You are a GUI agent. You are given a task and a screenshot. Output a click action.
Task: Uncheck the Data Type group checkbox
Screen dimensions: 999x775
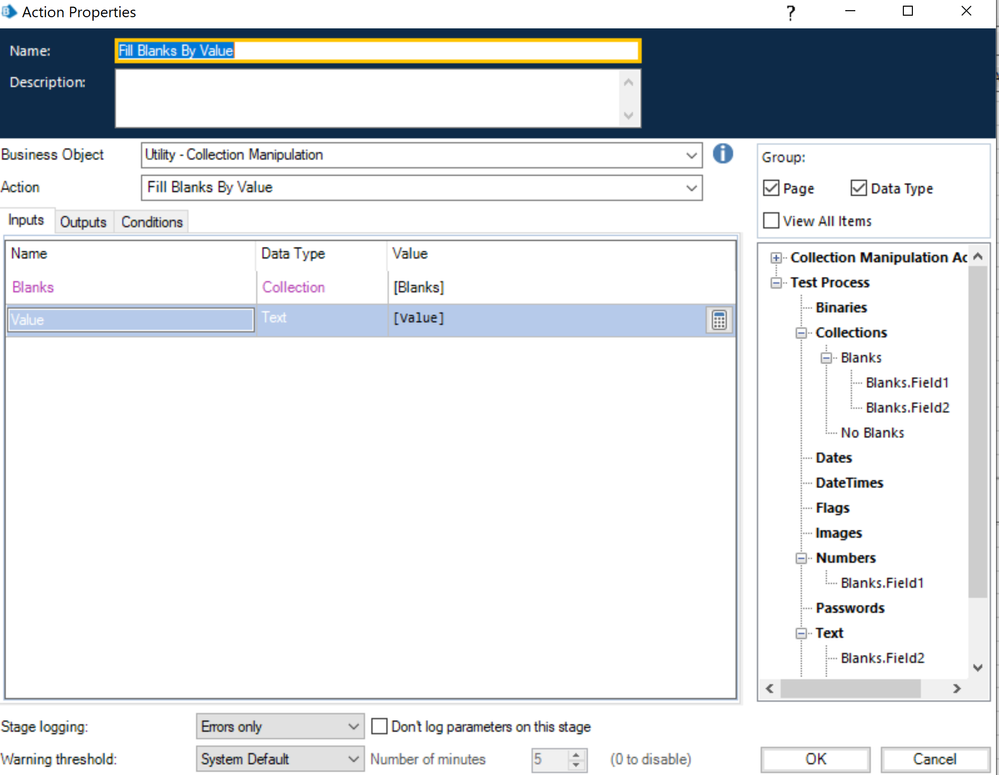tap(858, 188)
